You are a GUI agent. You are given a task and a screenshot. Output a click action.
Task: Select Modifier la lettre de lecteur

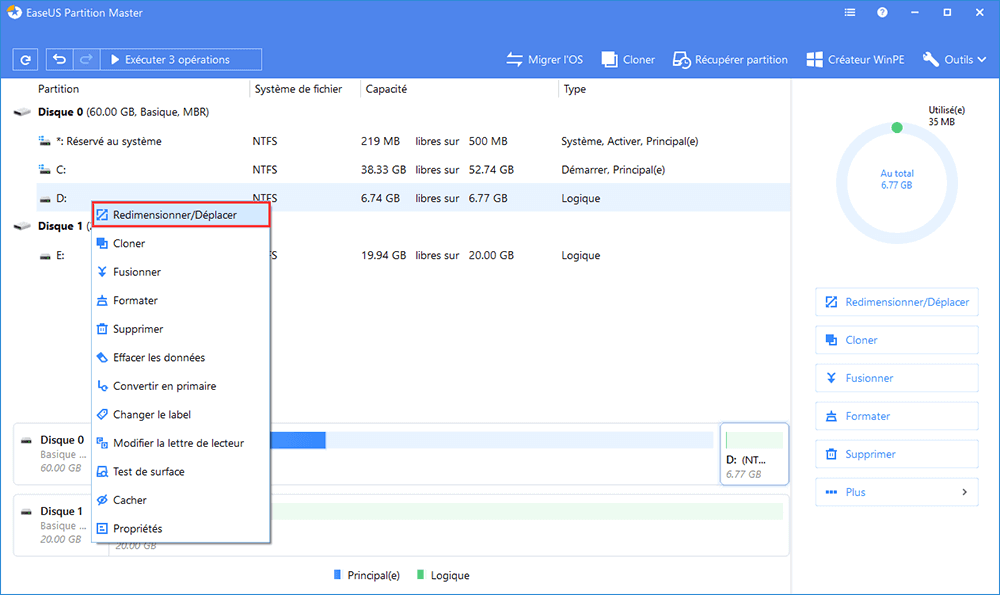pyautogui.click(x=181, y=443)
